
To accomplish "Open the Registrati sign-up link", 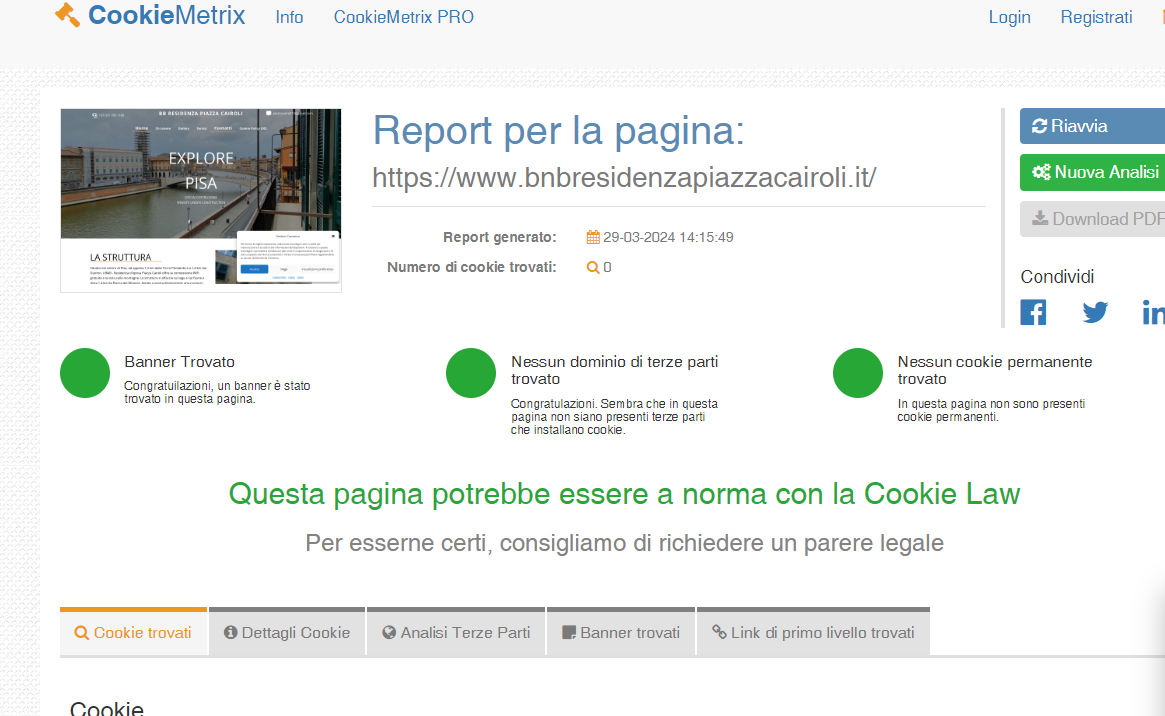I will pyautogui.click(x=1096, y=17).
